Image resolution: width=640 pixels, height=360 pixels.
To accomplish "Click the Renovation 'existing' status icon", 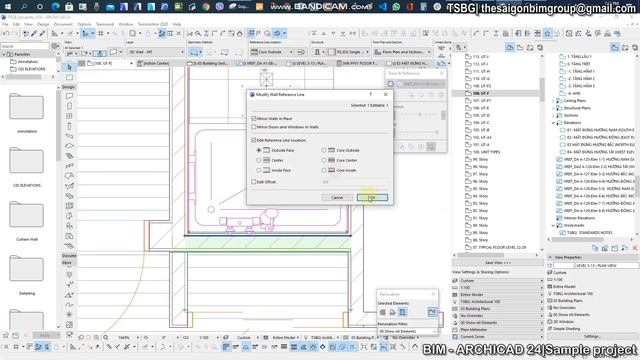I will tap(382, 312).
